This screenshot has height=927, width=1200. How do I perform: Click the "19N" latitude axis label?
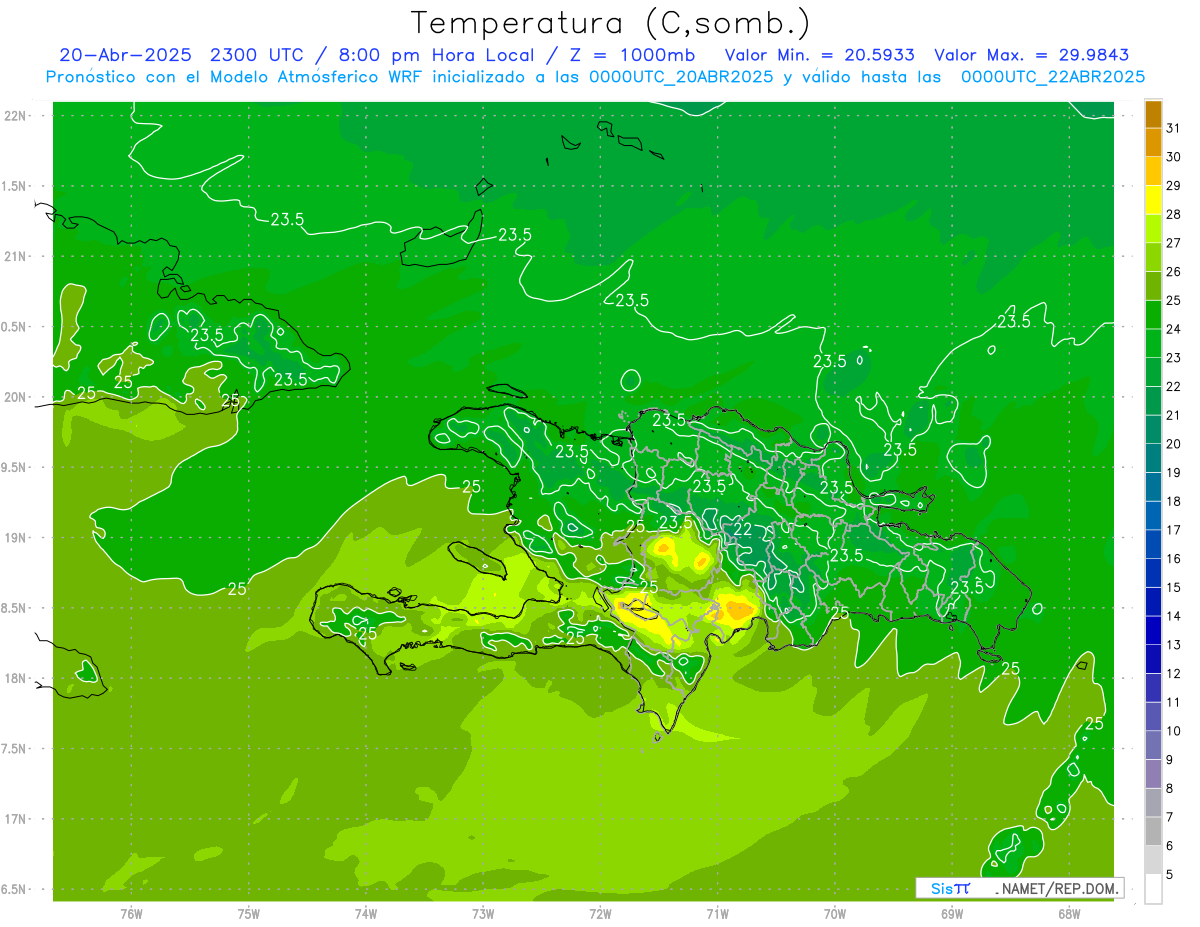[x=16, y=538]
